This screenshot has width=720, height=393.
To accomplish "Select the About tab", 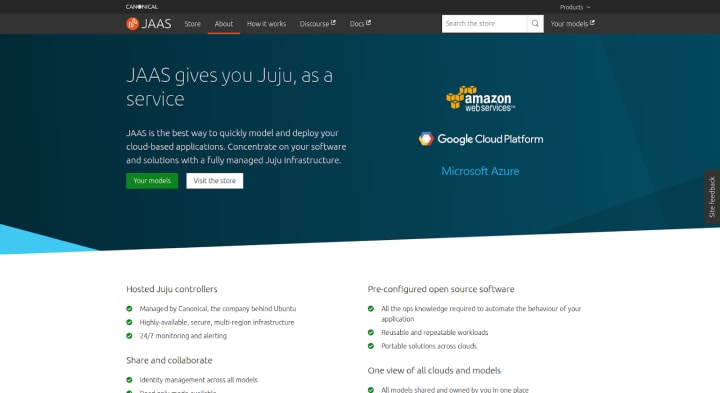I will point(224,24).
